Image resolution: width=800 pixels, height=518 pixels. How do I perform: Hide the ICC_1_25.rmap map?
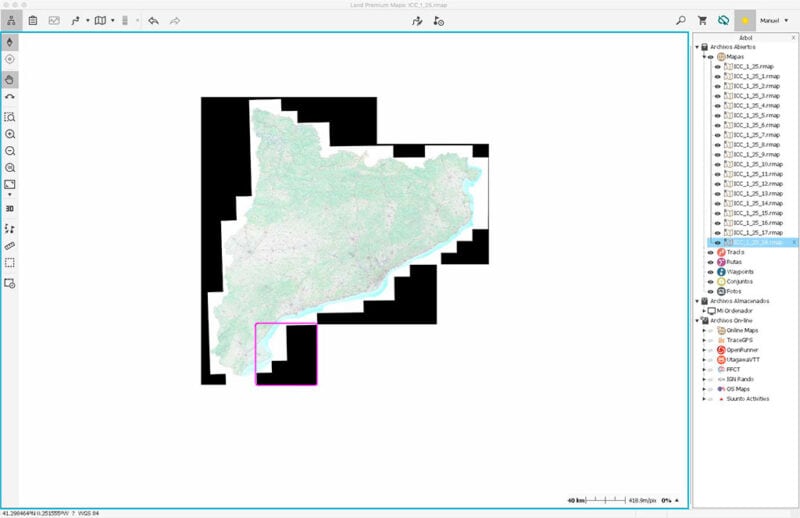pyautogui.click(x=718, y=67)
